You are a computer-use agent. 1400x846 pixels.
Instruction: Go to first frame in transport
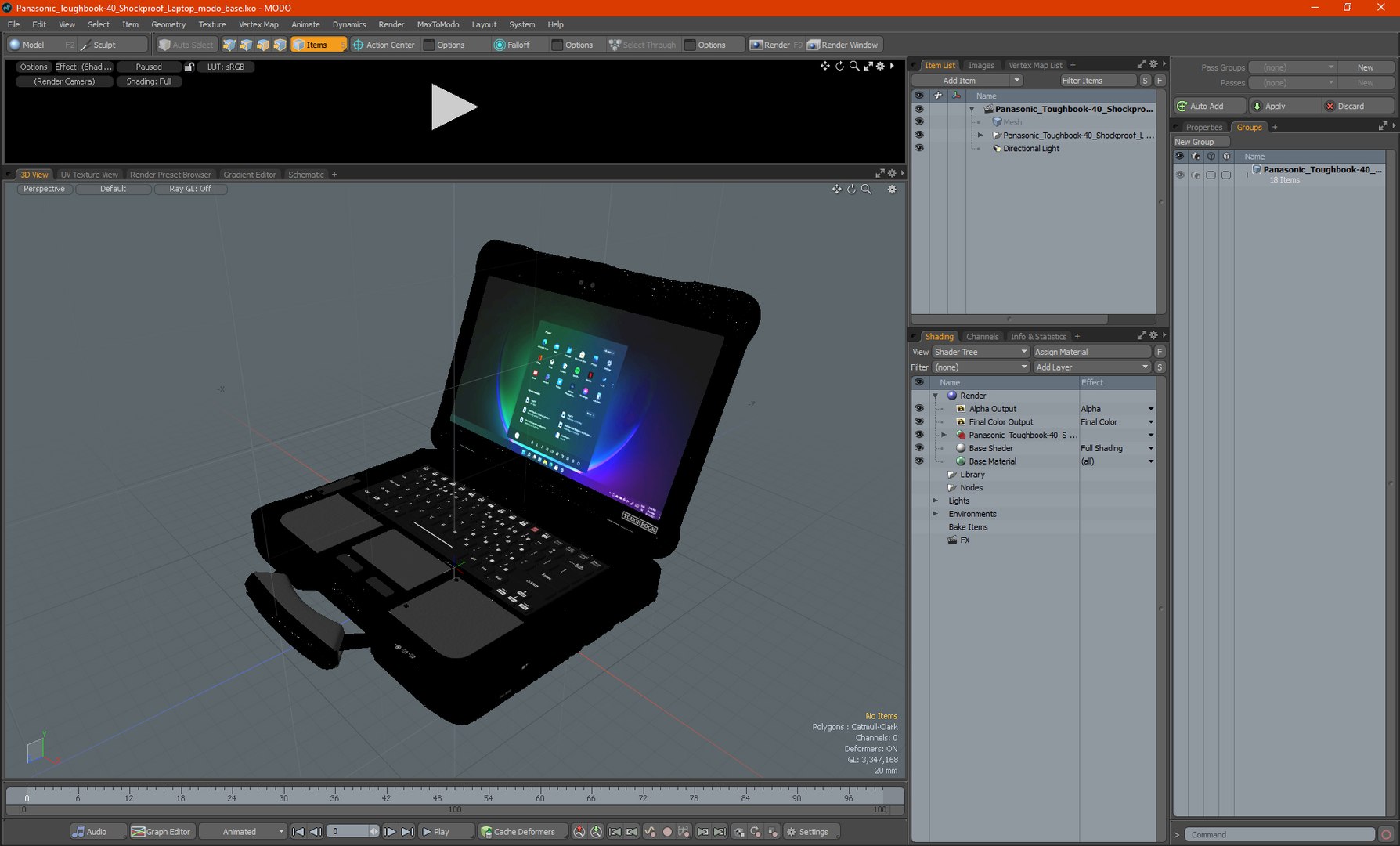[298, 832]
